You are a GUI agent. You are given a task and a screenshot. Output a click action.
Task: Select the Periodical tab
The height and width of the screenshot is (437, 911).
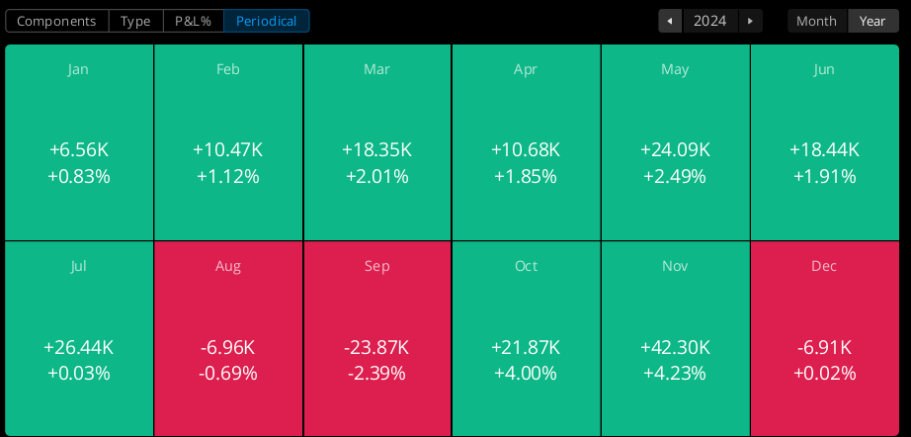tap(266, 21)
